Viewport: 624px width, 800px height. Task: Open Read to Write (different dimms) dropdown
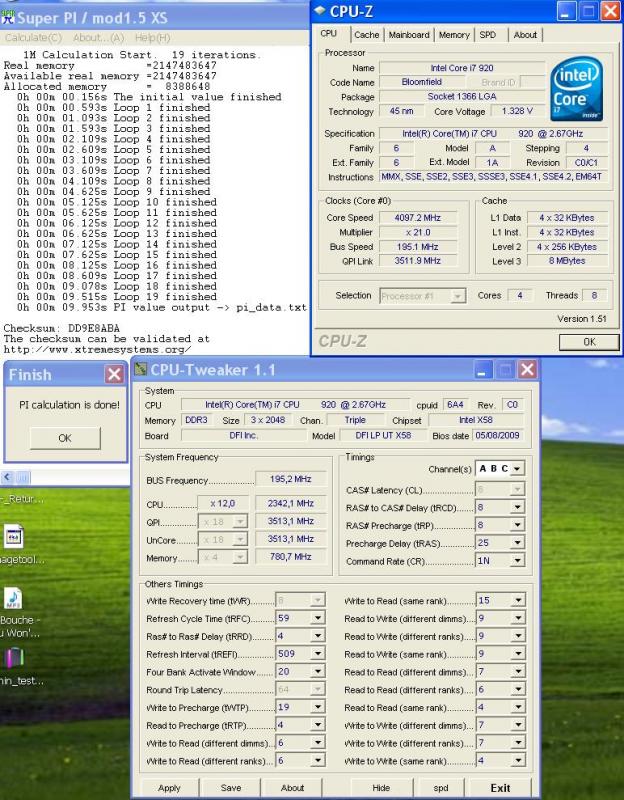pyautogui.click(x=518, y=618)
